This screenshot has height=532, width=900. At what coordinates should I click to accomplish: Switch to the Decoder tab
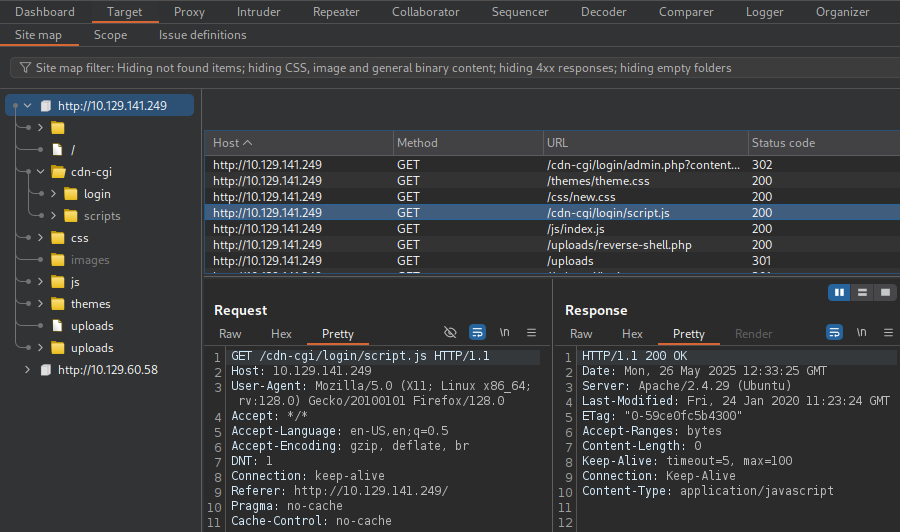pos(603,11)
